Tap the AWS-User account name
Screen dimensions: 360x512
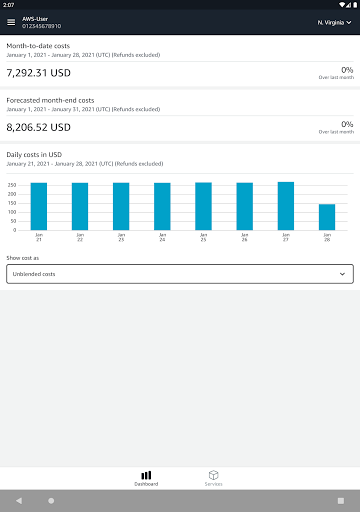[35, 19]
